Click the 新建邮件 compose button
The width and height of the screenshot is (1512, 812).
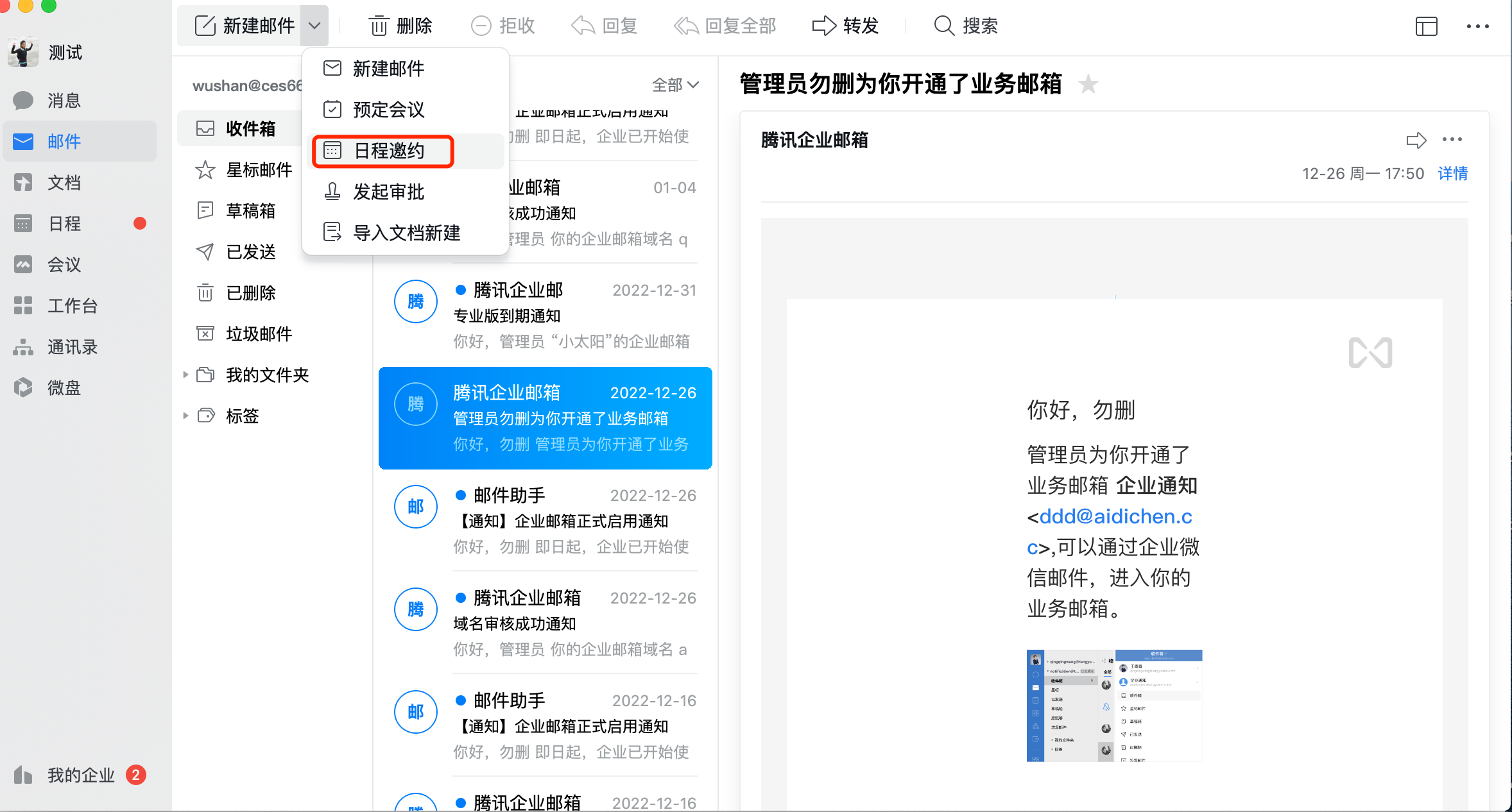[x=245, y=26]
